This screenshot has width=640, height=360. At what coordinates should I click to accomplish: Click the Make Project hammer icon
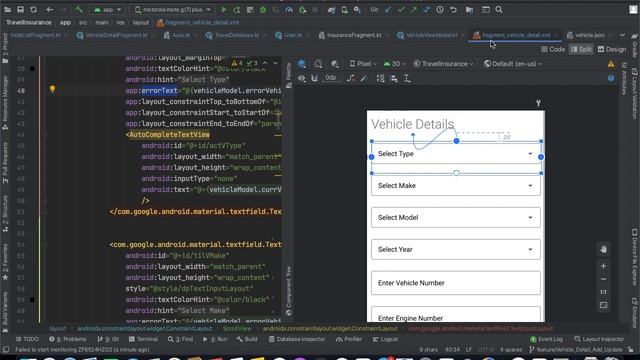point(79,9)
